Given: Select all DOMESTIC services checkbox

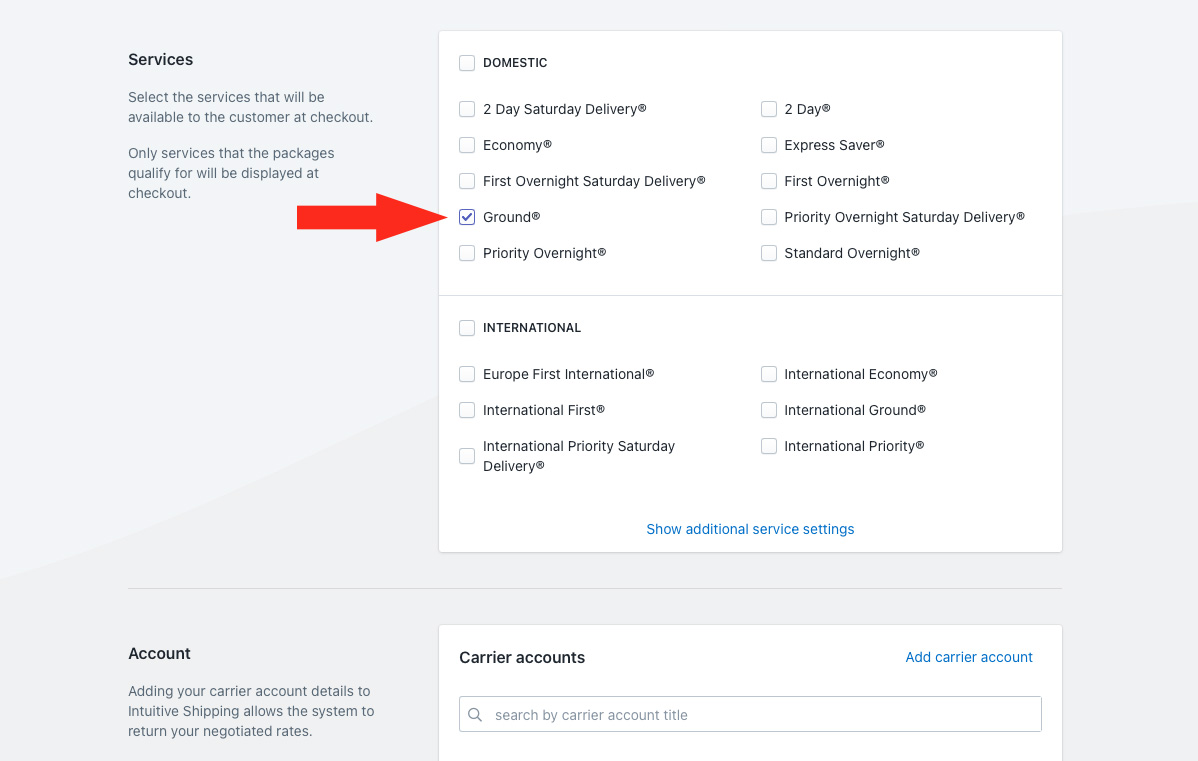Looking at the screenshot, I should tap(467, 63).
